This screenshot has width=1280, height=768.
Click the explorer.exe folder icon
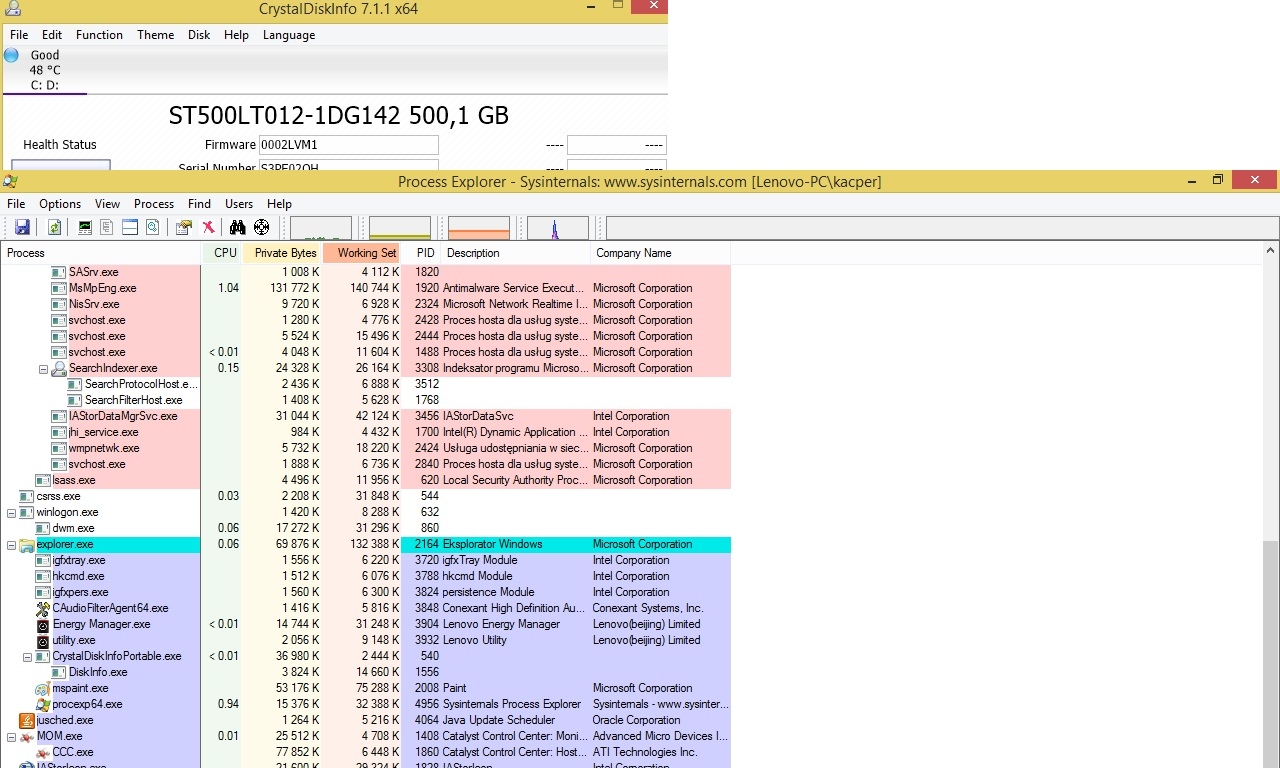click(27, 544)
